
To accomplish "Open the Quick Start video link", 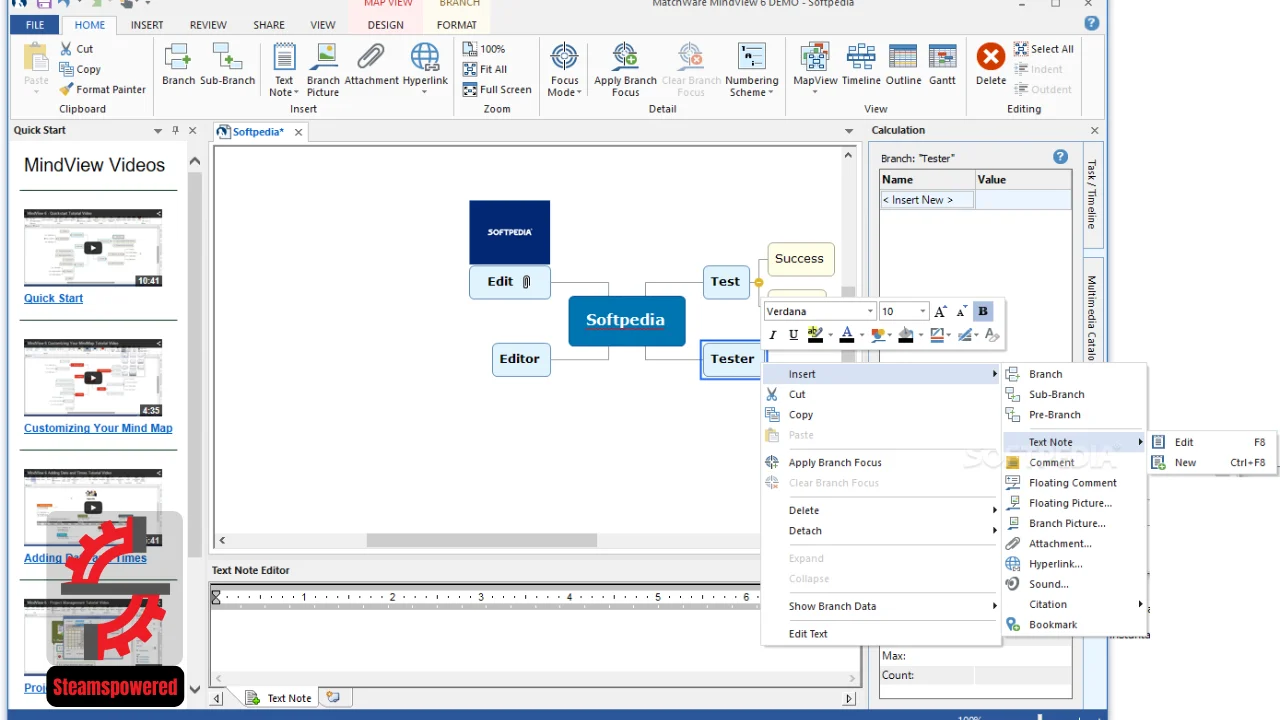I will tap(53, 298).
